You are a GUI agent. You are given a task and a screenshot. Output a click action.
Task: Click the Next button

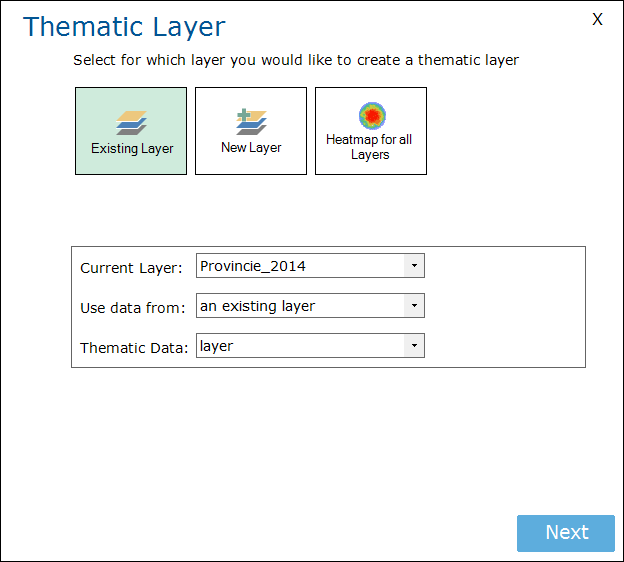pyautogui.click(x=566, y=533)
